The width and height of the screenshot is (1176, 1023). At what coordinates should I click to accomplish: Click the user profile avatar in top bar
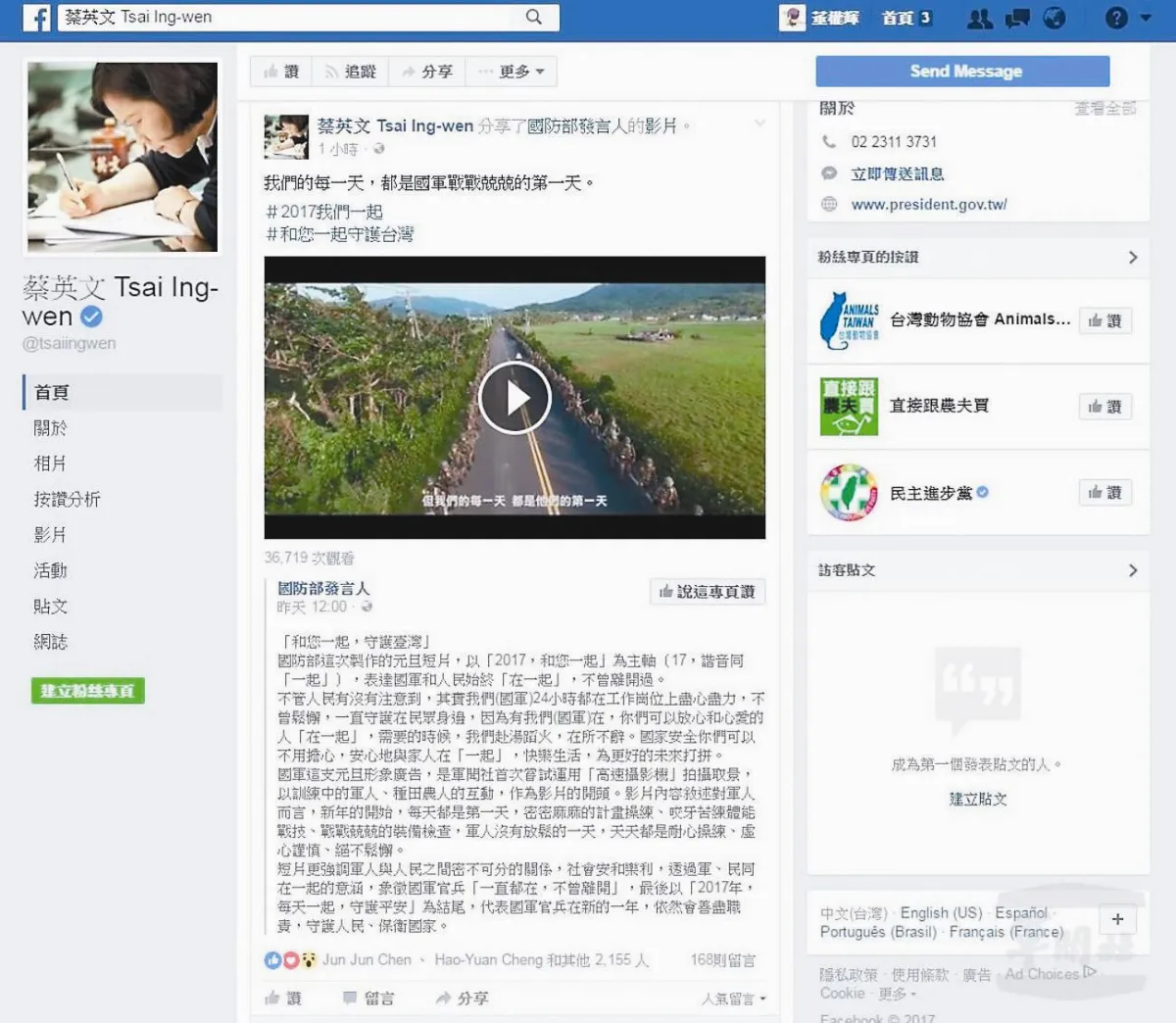[x=793, y=17]
